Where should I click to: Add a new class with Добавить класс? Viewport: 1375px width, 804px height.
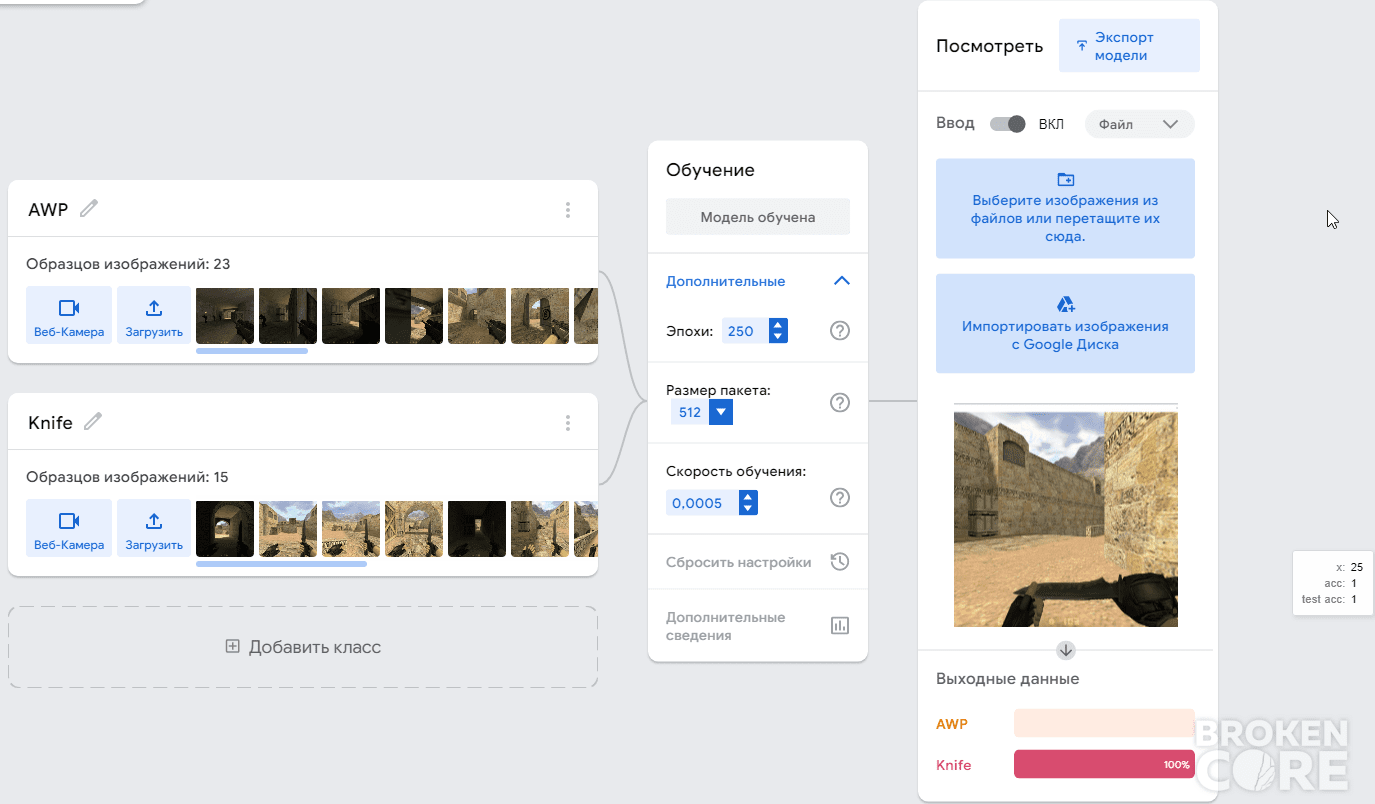coord(303,647)
